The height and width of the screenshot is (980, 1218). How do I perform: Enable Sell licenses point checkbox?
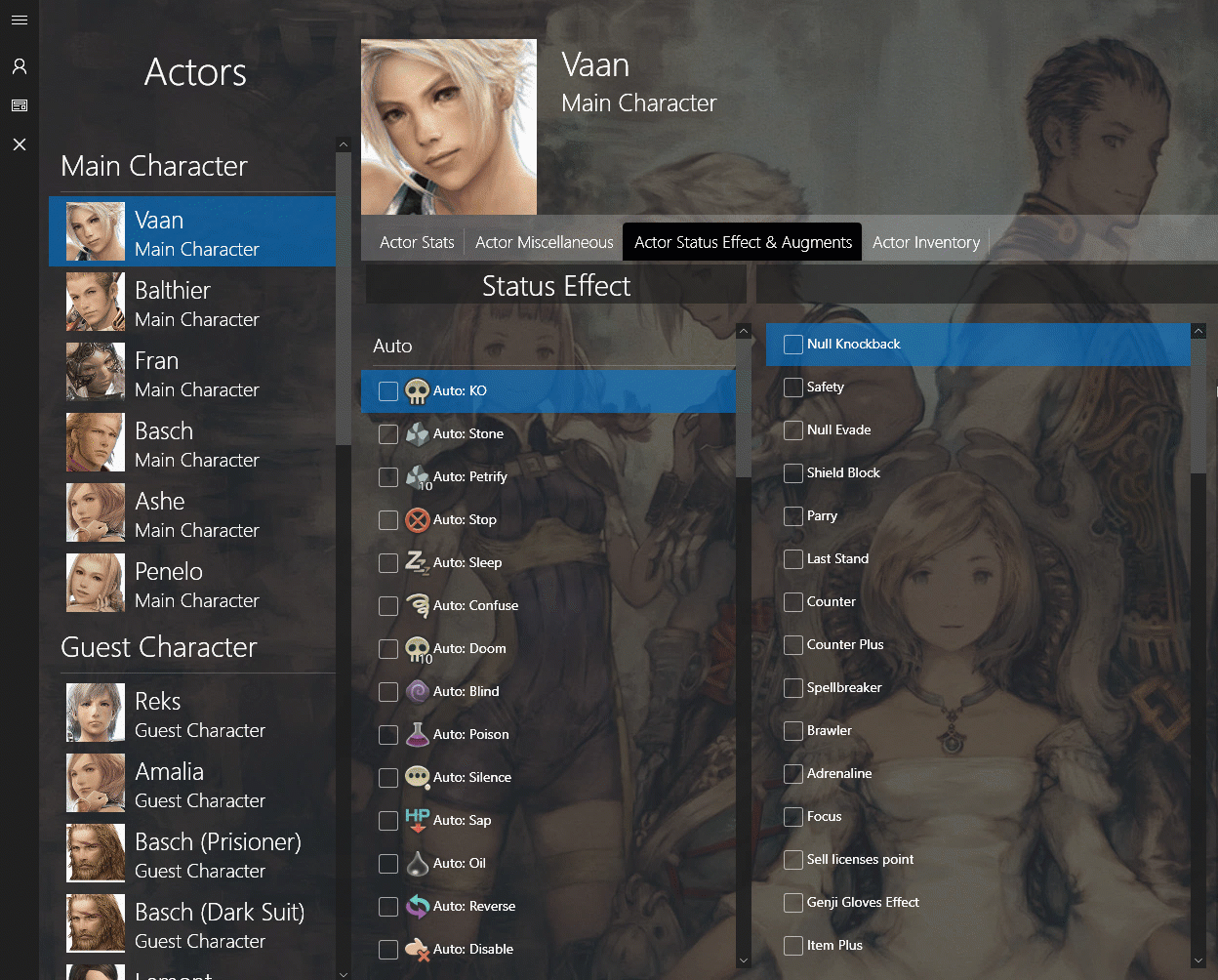(793, 860)
